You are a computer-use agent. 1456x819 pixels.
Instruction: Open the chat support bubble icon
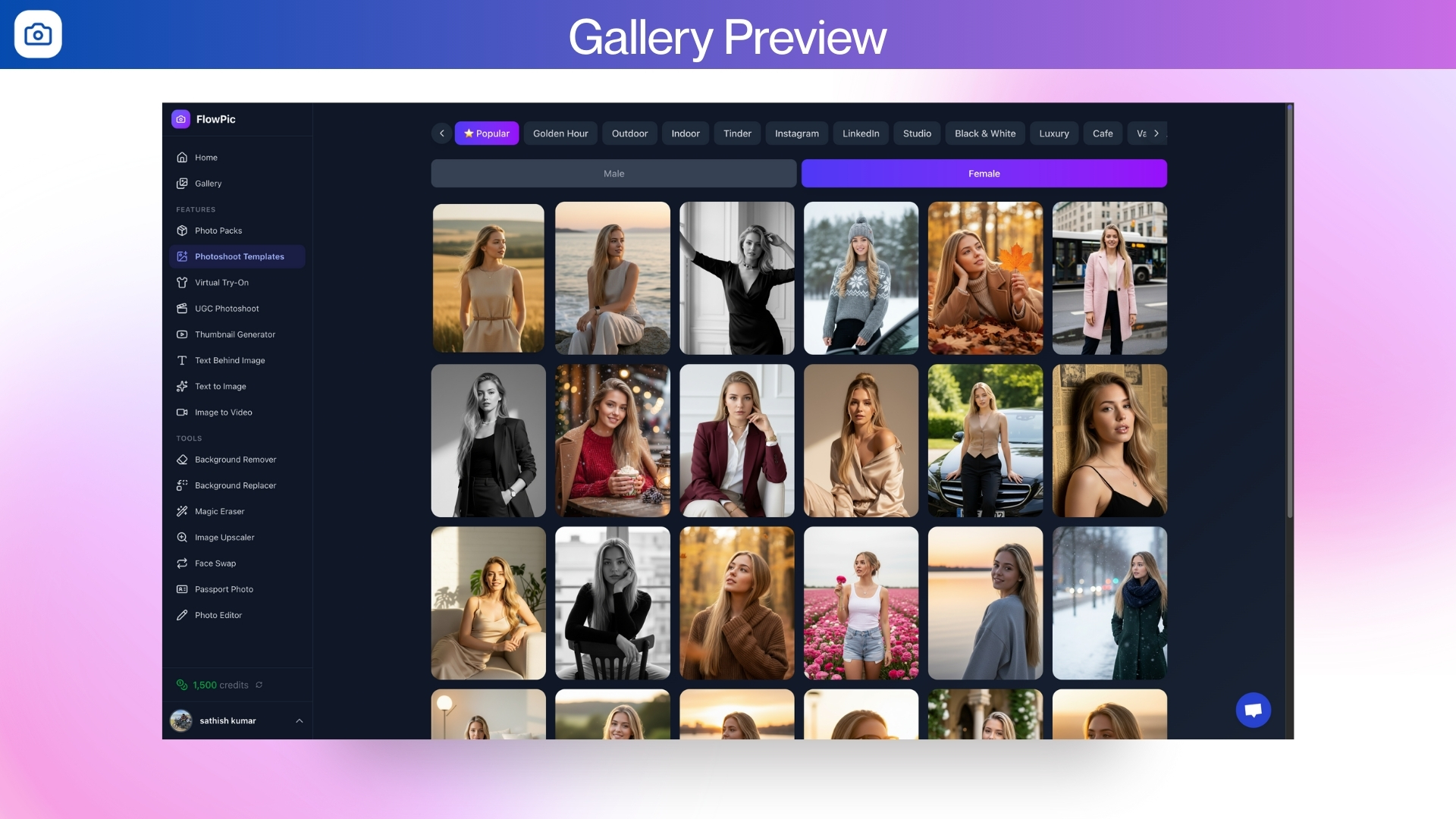(1253, 711)
